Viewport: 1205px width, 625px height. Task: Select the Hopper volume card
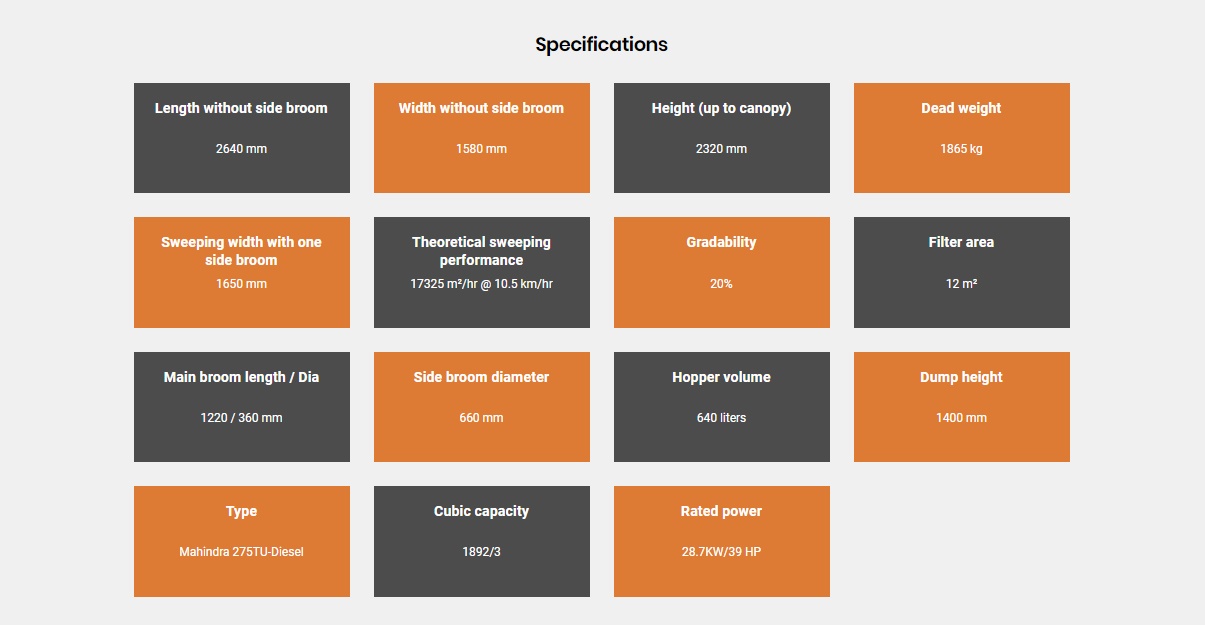point(722,407)
